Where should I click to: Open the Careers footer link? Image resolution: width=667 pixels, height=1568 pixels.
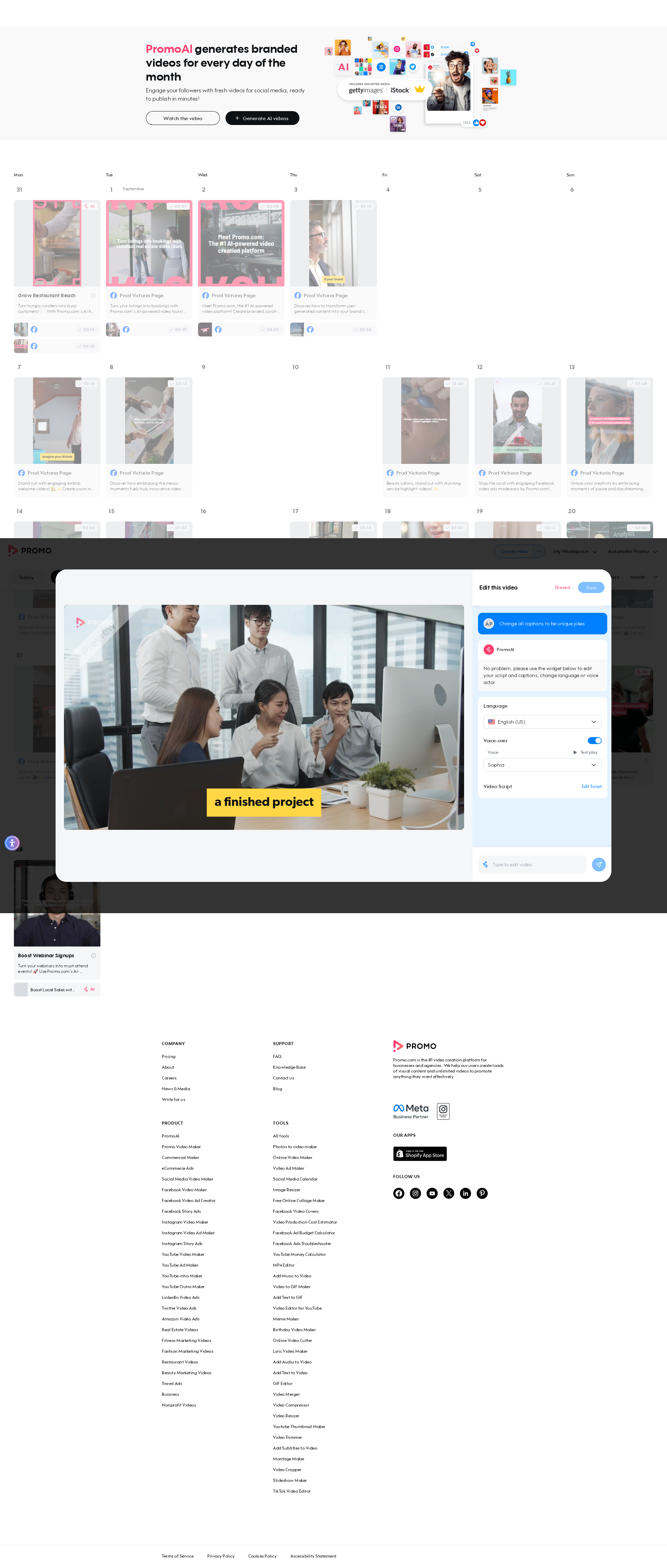pos(169,1078)
